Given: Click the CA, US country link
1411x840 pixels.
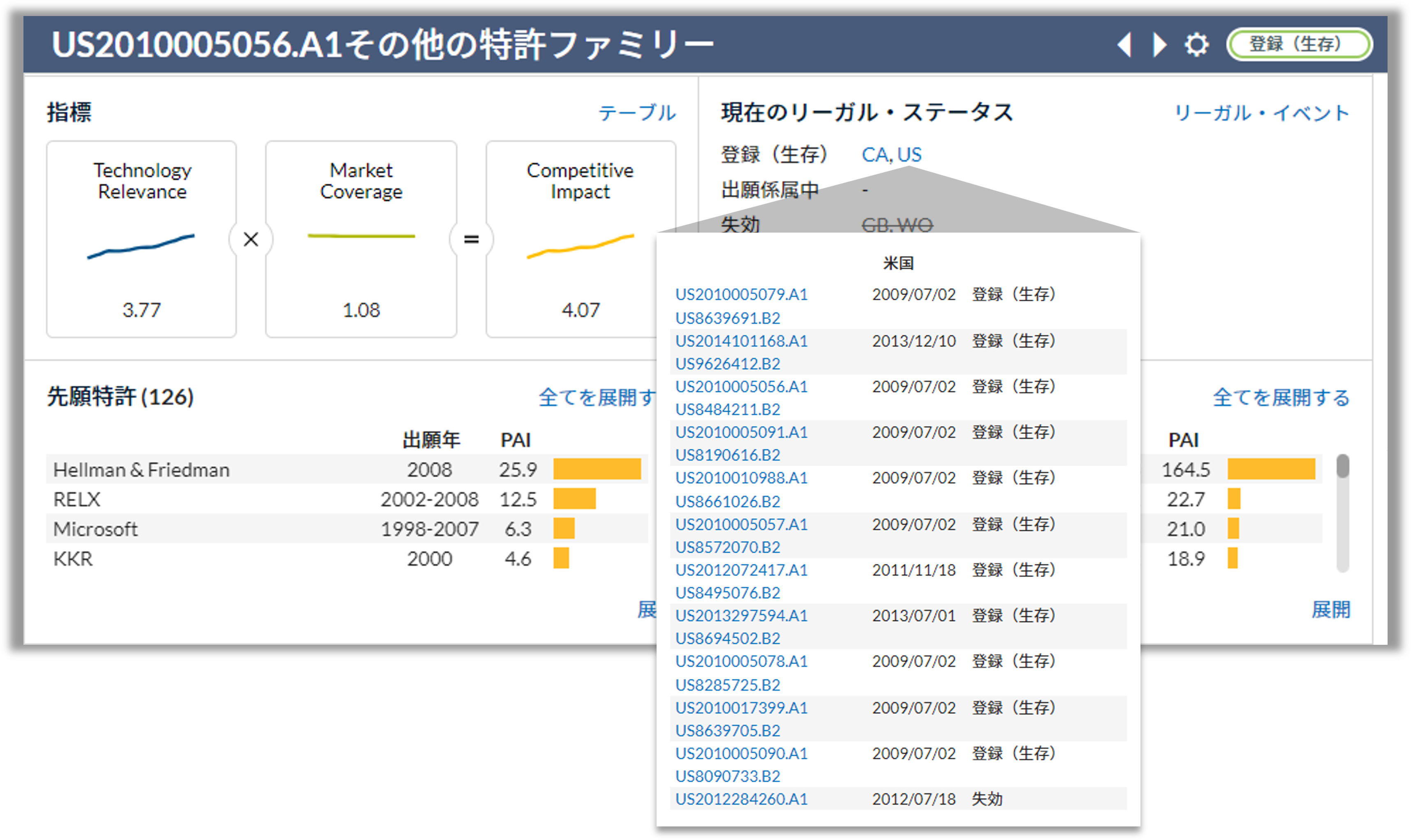Looking at the screenshot, I should click(891, 154).
